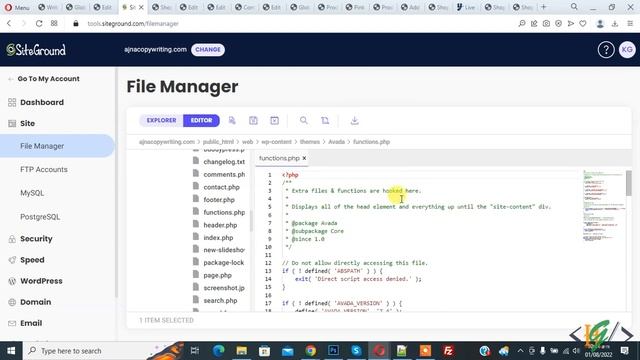The height and width of the screenshot is (360, 640).
Task: Click the Opera snapshot camera icon
Action: click(546, 24)
